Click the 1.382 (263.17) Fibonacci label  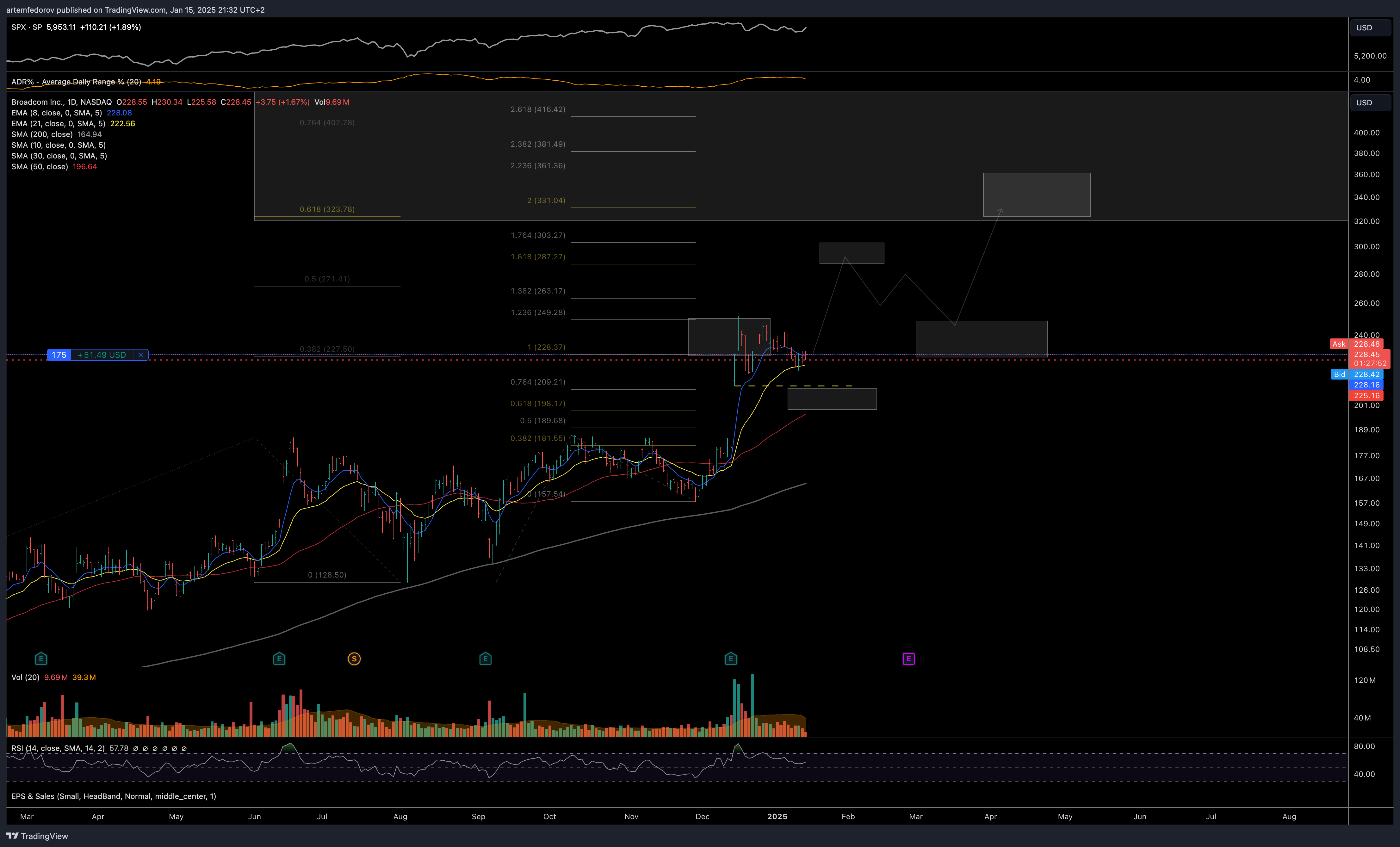[x=537, y=290]
